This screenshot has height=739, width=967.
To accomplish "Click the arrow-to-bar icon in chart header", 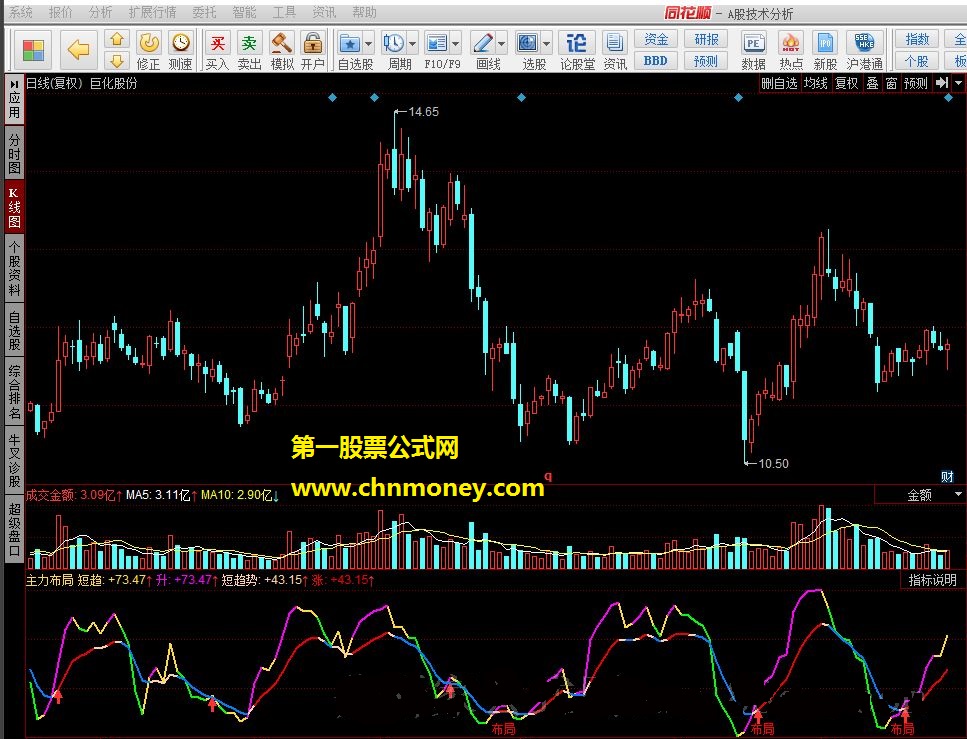I will tap(942, 83).
